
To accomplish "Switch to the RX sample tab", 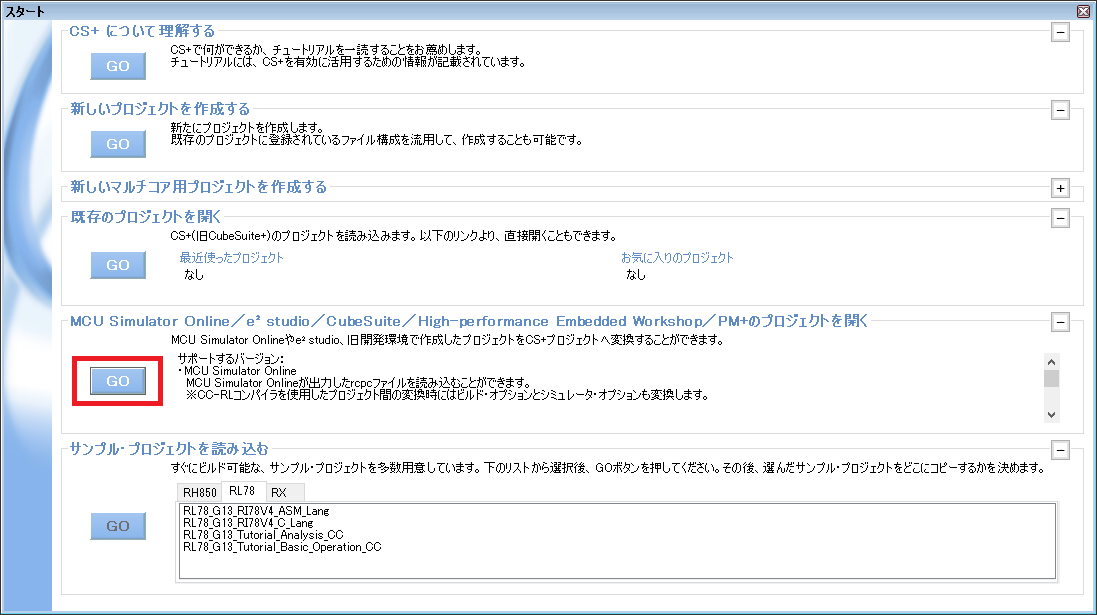I will [279, 492].
